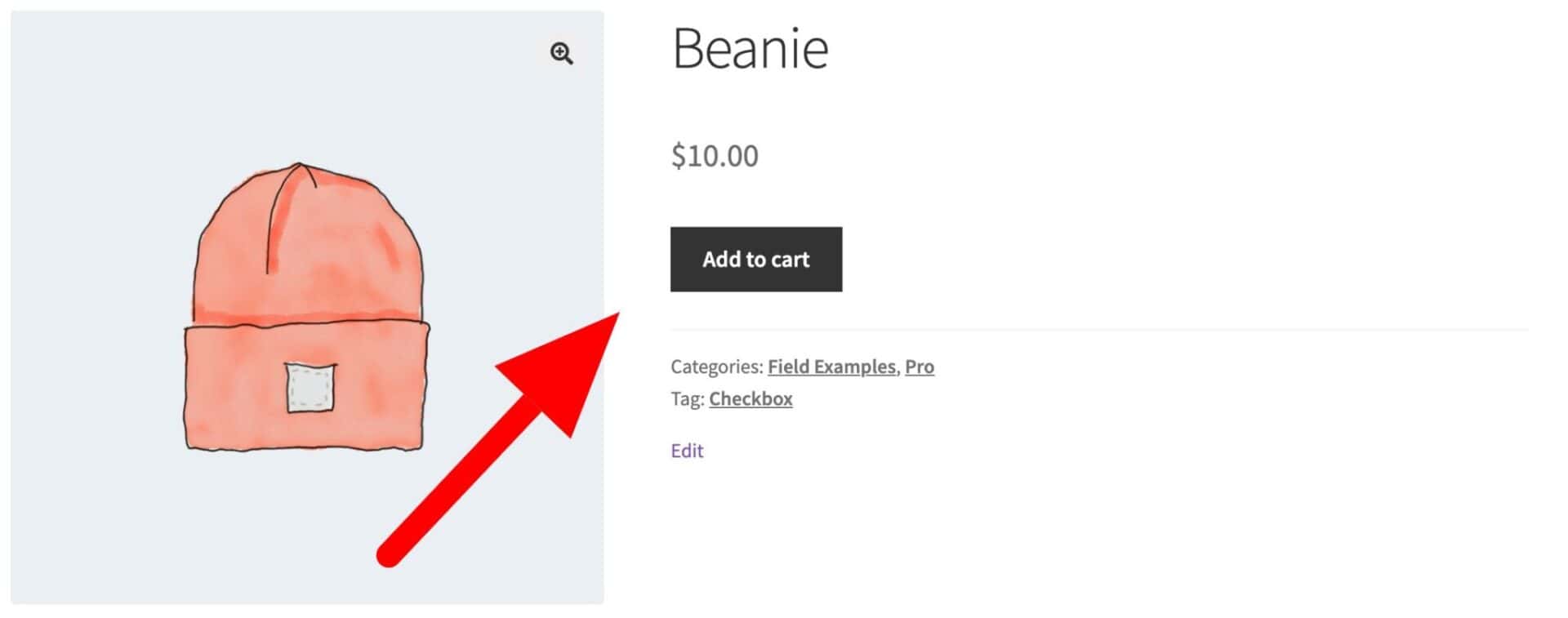
Task: Click the Categories label text
Action: 716,367
